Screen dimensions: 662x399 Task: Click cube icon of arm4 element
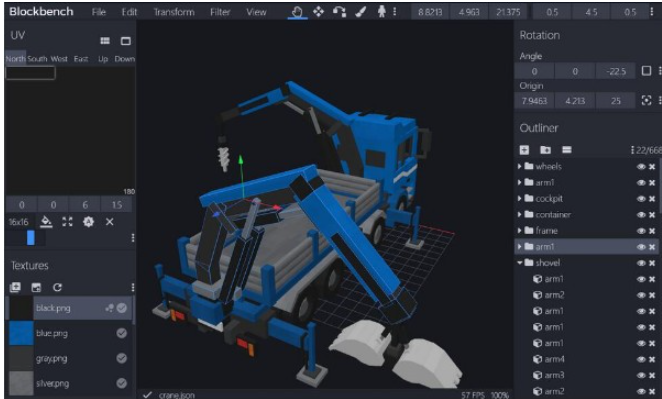pos(537,359)
